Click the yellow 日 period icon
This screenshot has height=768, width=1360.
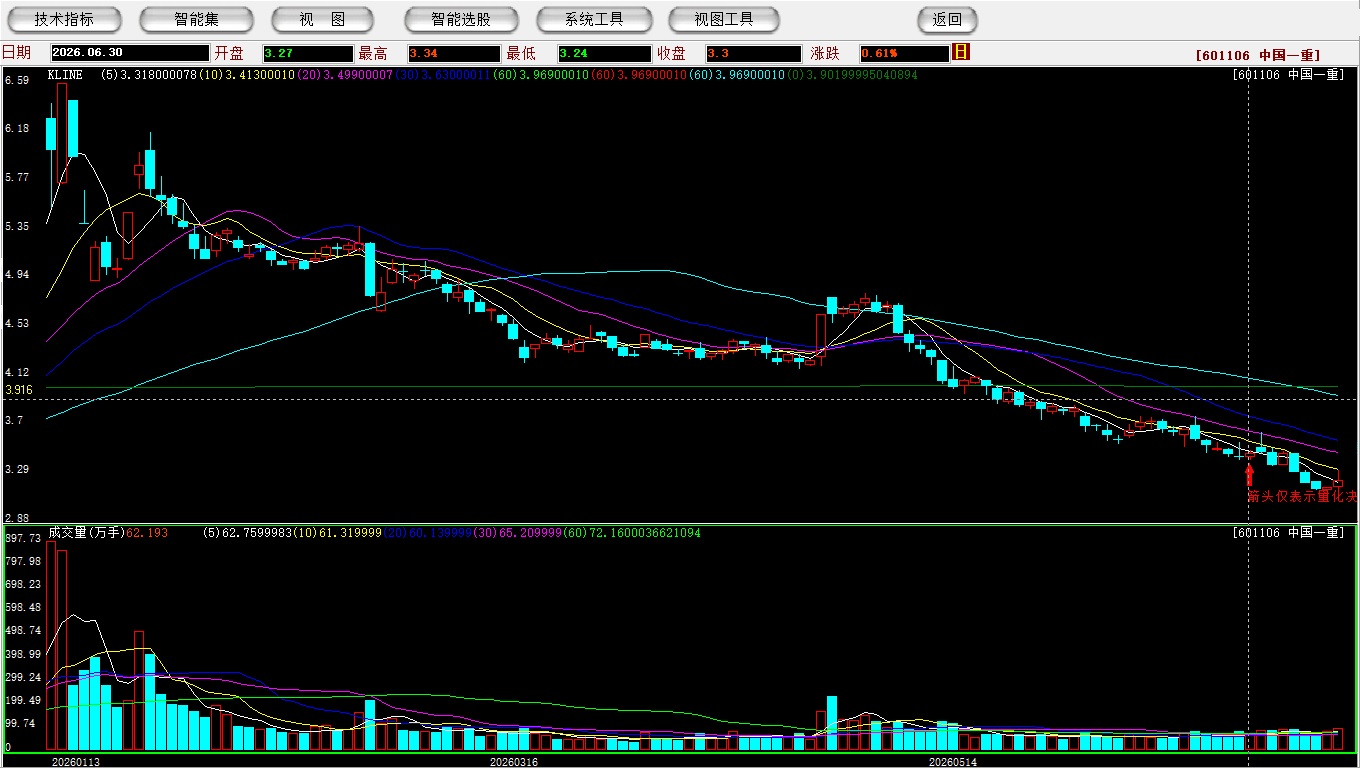click(x=961, y=52)
